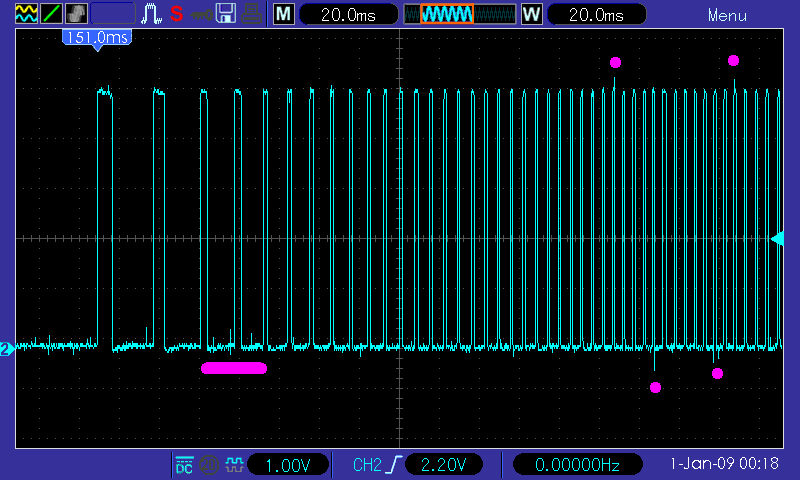This screenshot has width=800, height=480.
Task: Click the W window timebase icon
Action: pos(531,14)
